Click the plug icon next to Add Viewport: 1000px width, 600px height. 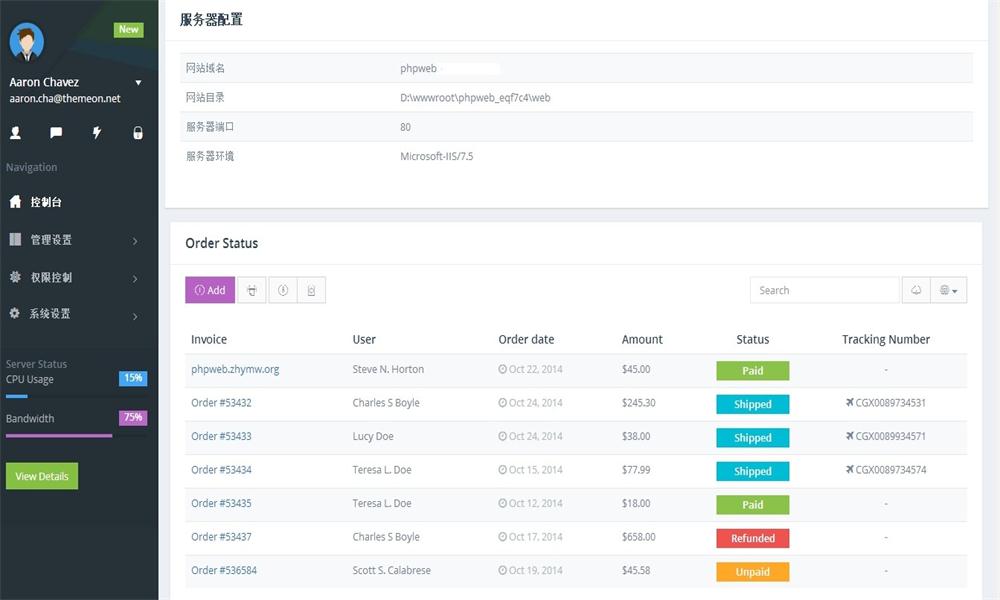click(x=252, y=290)
